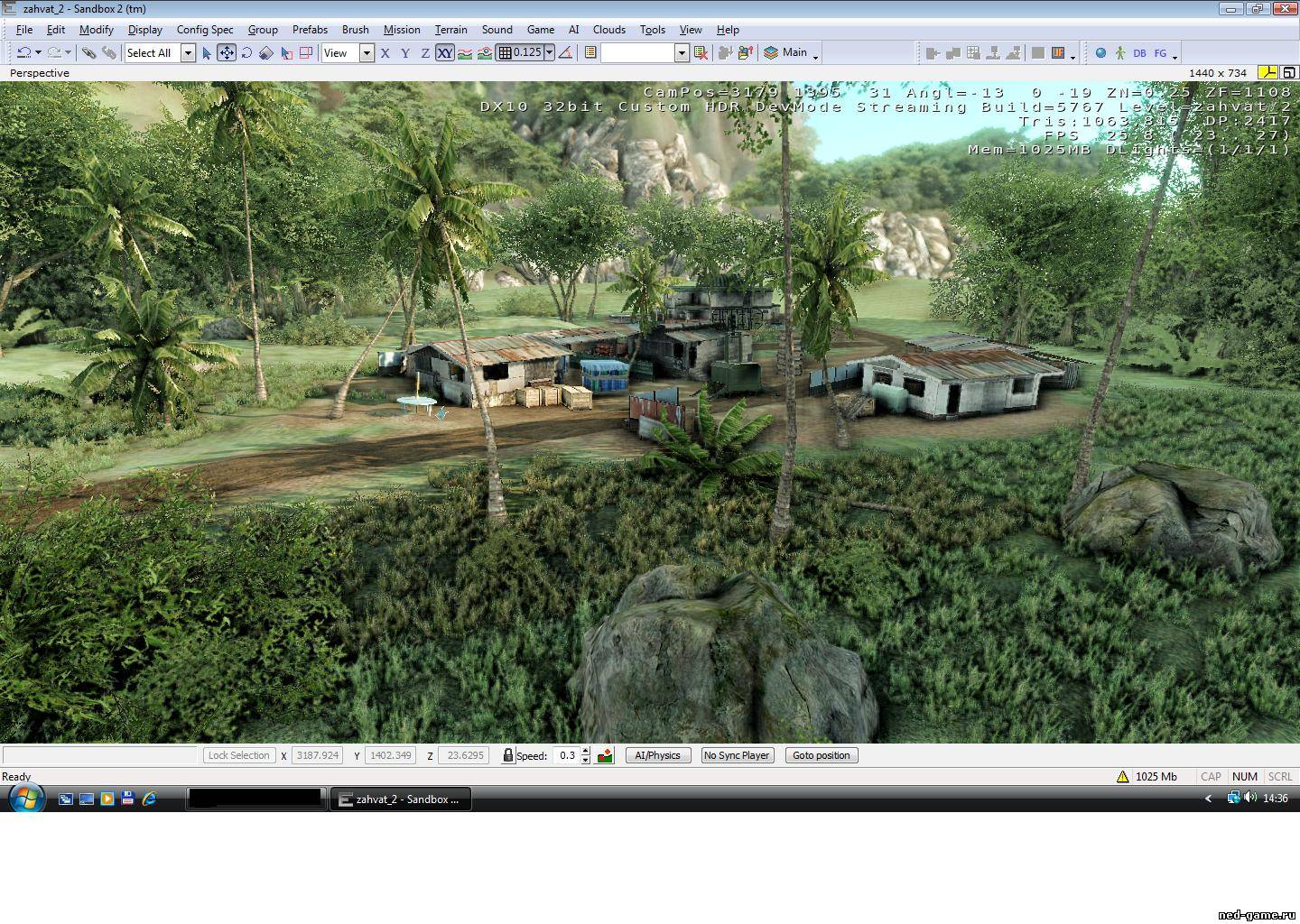1300x924 pixels.
Task: Click the orange Material Editor icon
Action: [x=1058, y=53]
